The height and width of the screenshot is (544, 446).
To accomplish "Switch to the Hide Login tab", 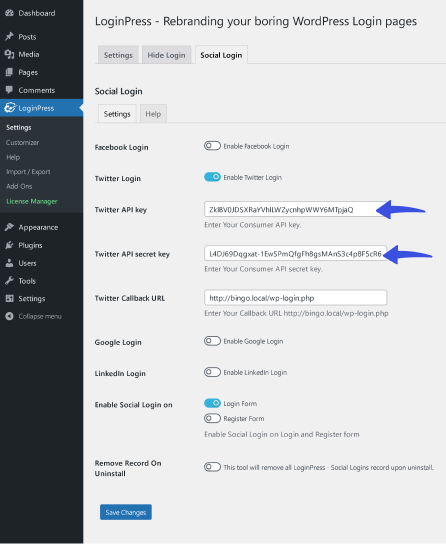I will (x=166, y=55).
